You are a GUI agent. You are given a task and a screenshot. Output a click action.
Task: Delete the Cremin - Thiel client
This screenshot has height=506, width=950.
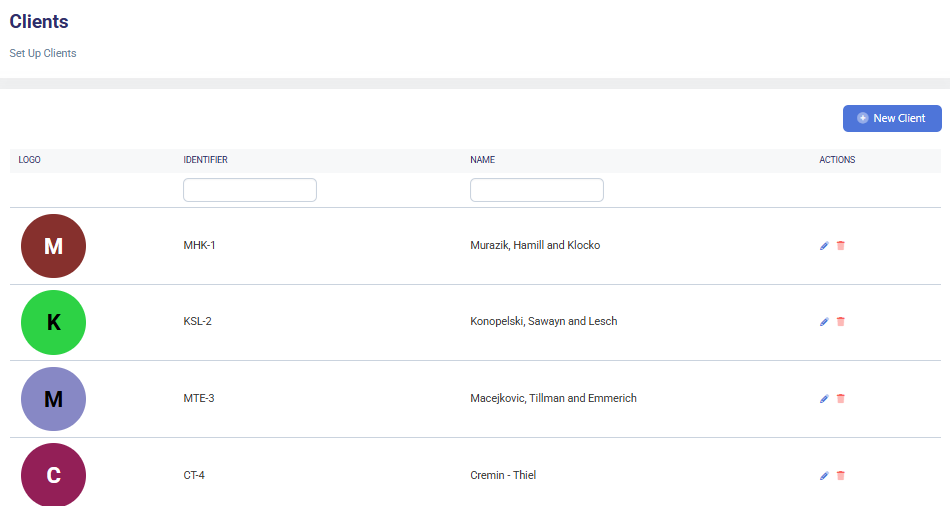click(x=841, y=476)
